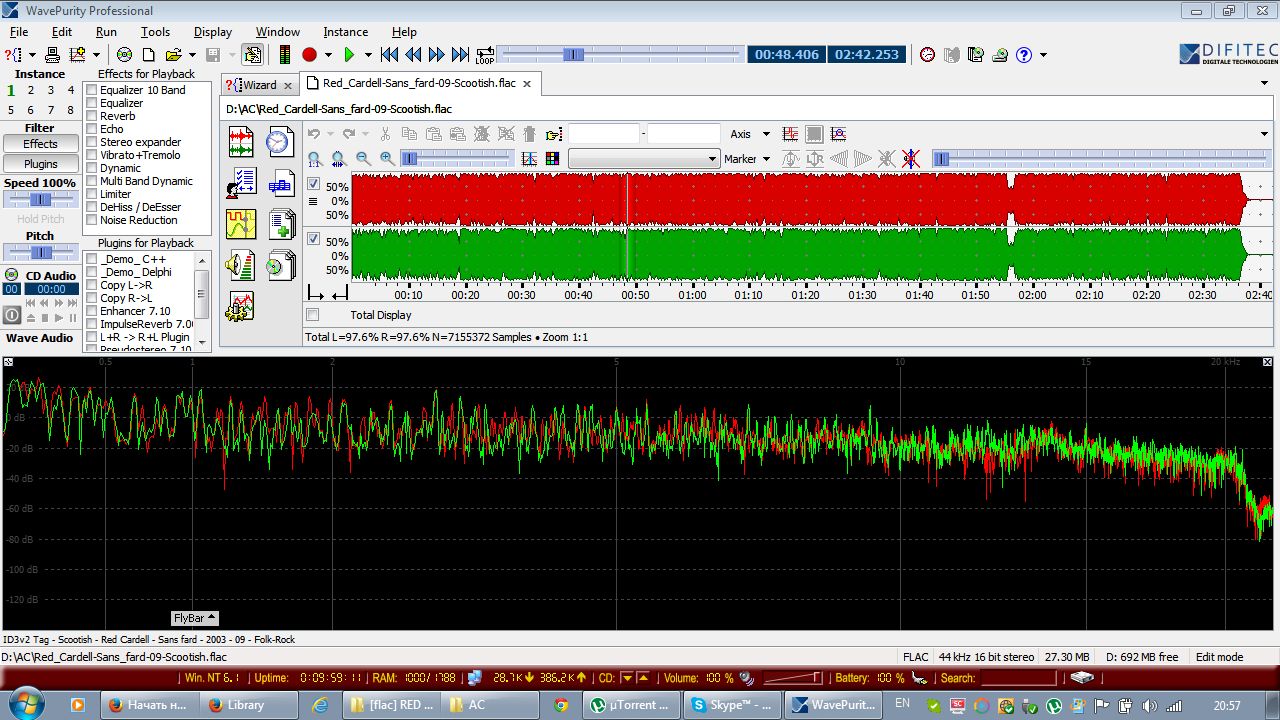
Task: Open the Edit menu
Action: coord(62,32)
